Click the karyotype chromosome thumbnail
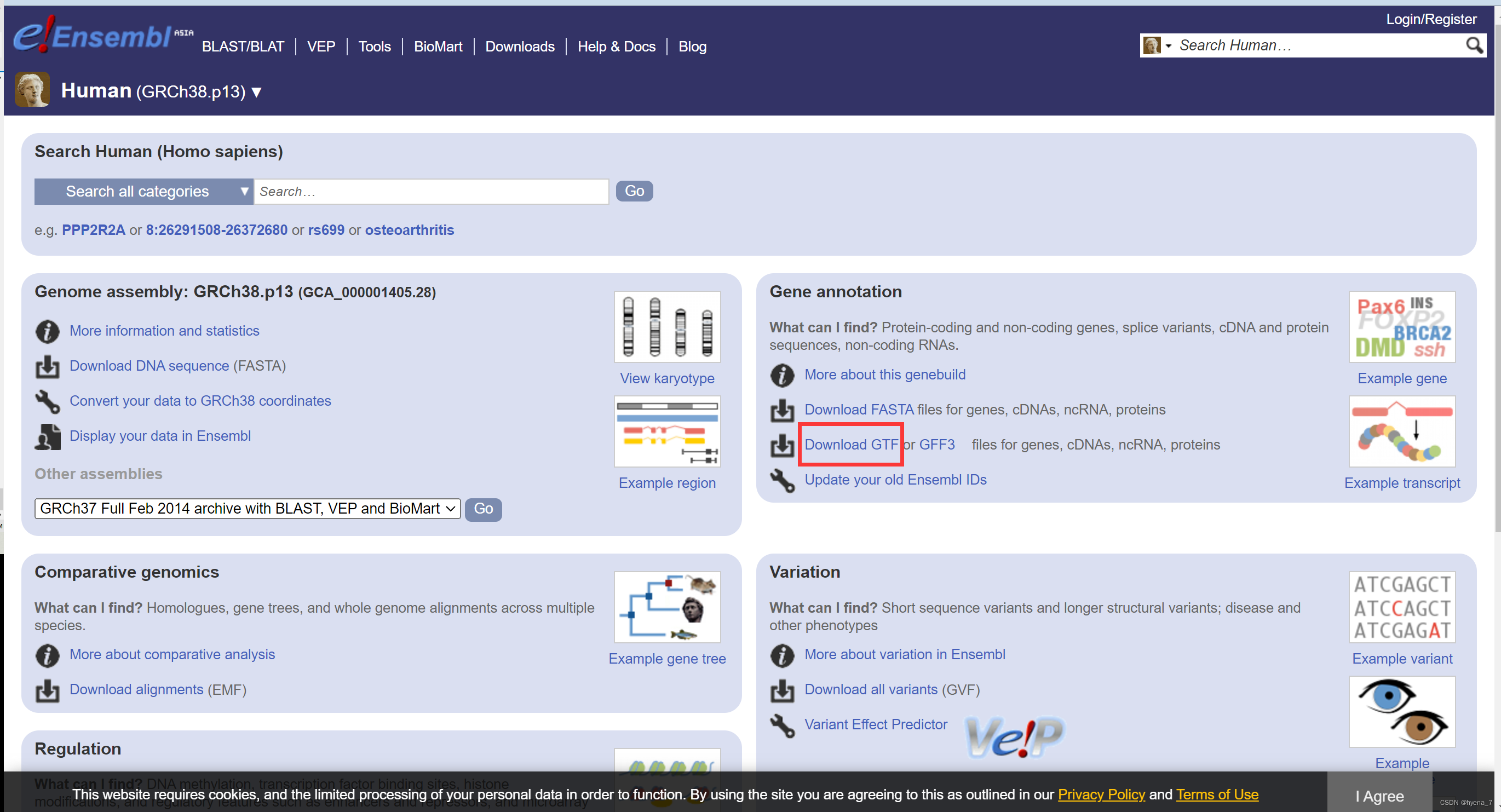 point(666,327)
